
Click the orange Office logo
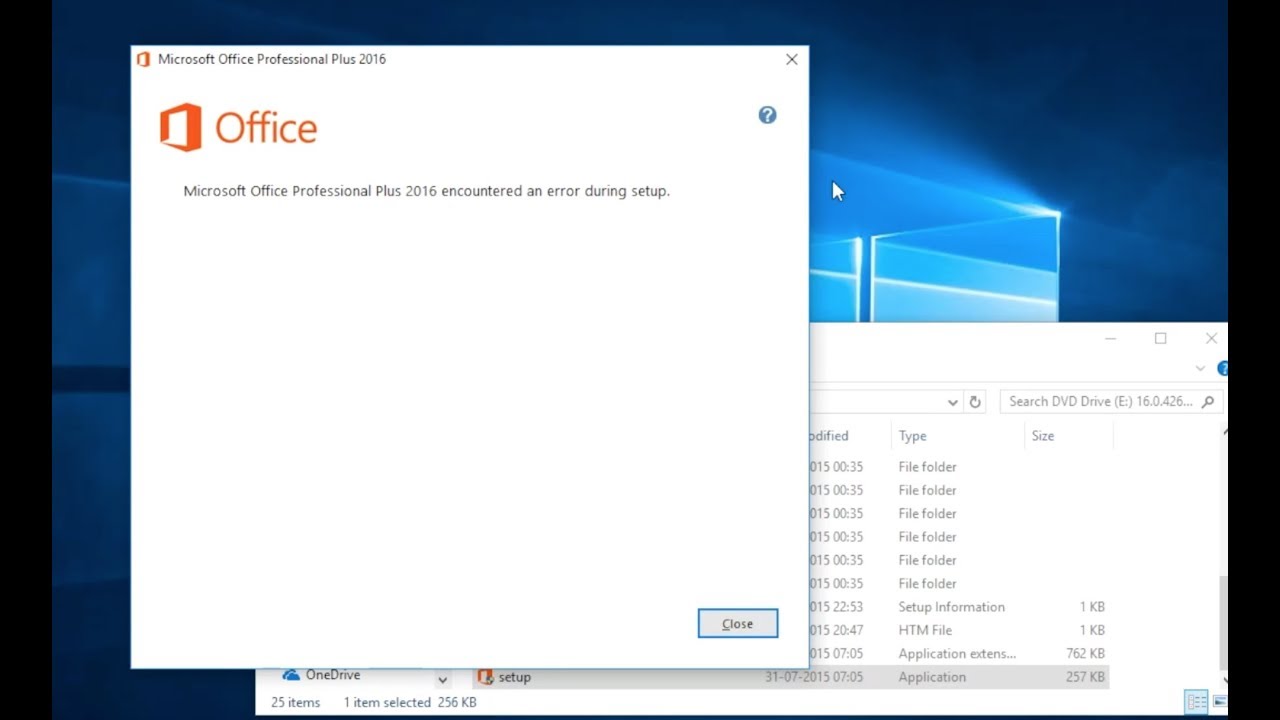click(x=238, y=128)
